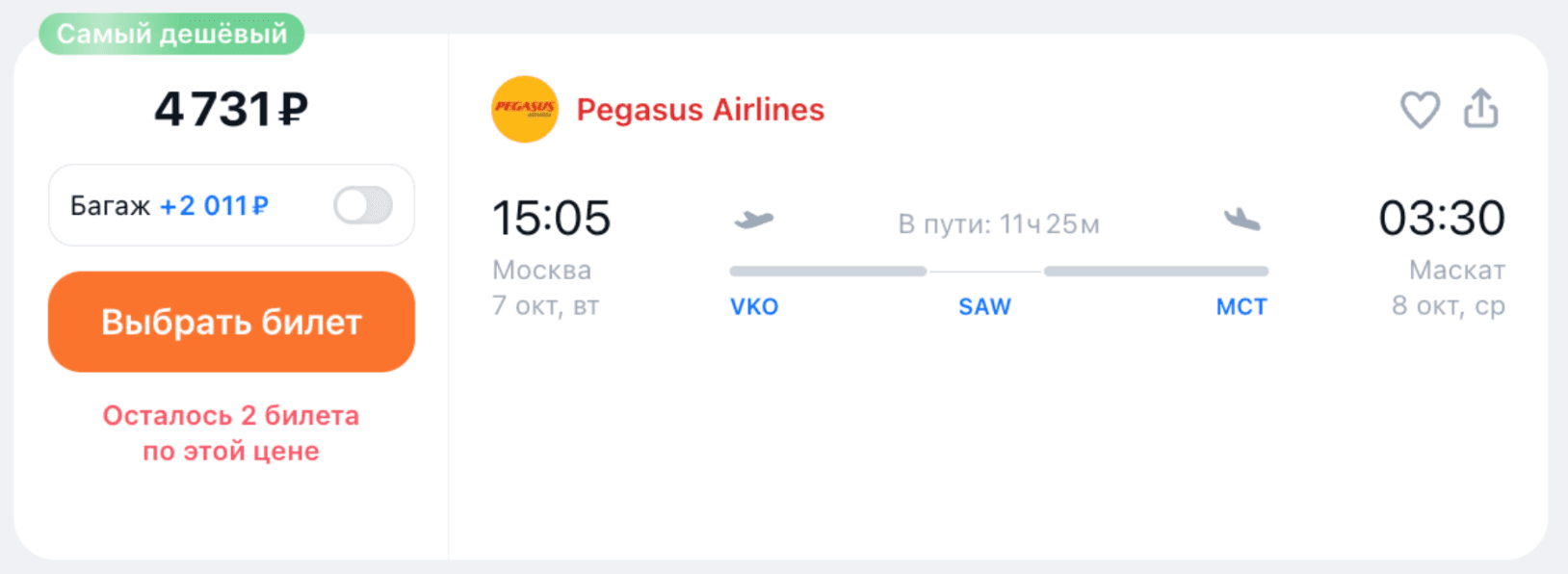Screen dimensions: 1568x574
Task: Click the share ticket icon
Action: [x=1481, y=109]
